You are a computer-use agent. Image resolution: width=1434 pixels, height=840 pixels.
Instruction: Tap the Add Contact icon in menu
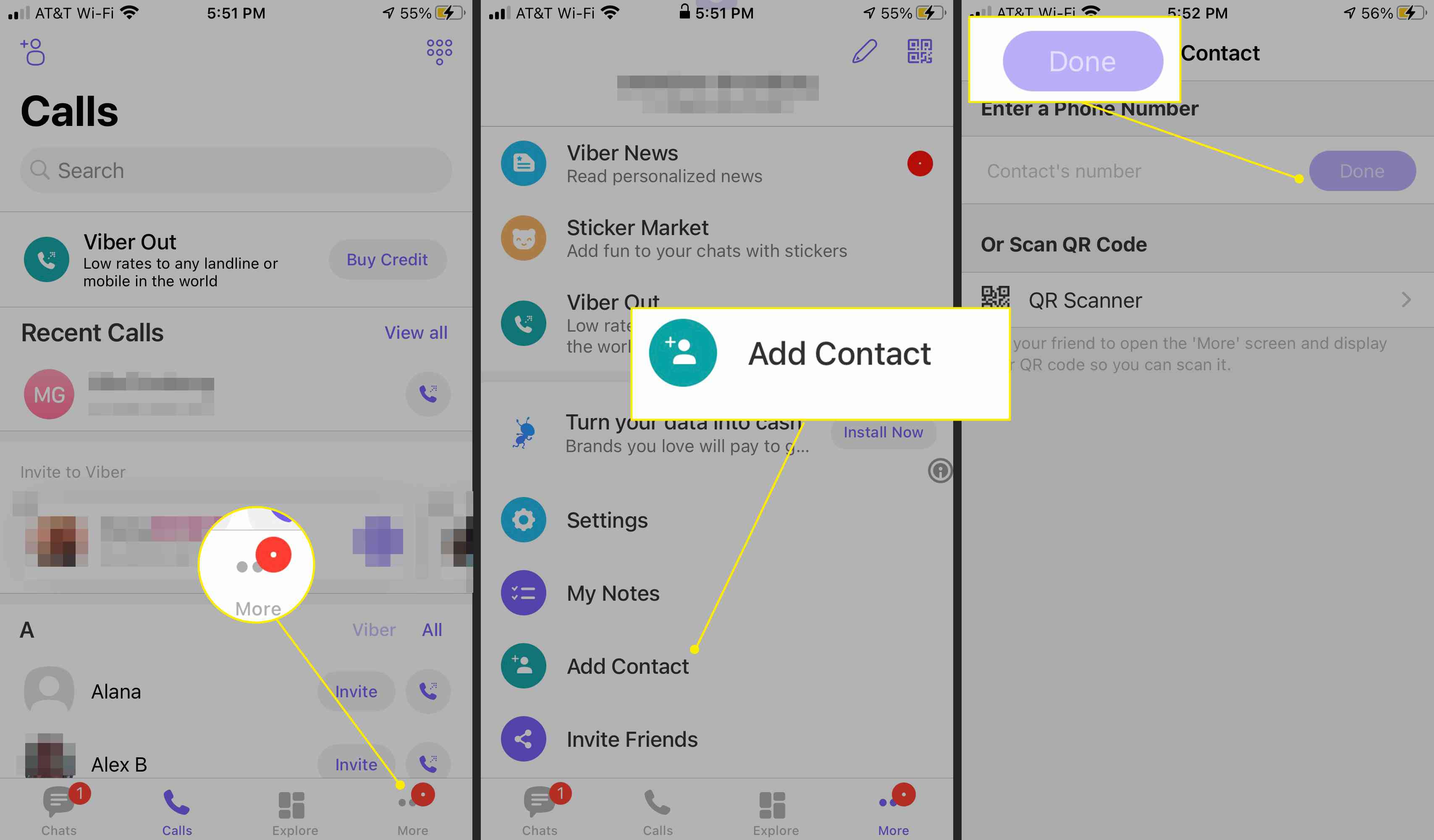[524, 665]
